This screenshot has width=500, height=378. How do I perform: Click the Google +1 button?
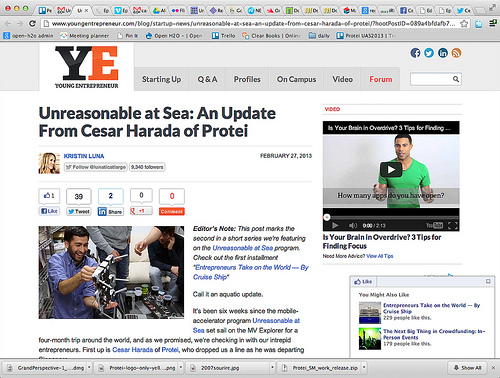(x=141, y=211)
